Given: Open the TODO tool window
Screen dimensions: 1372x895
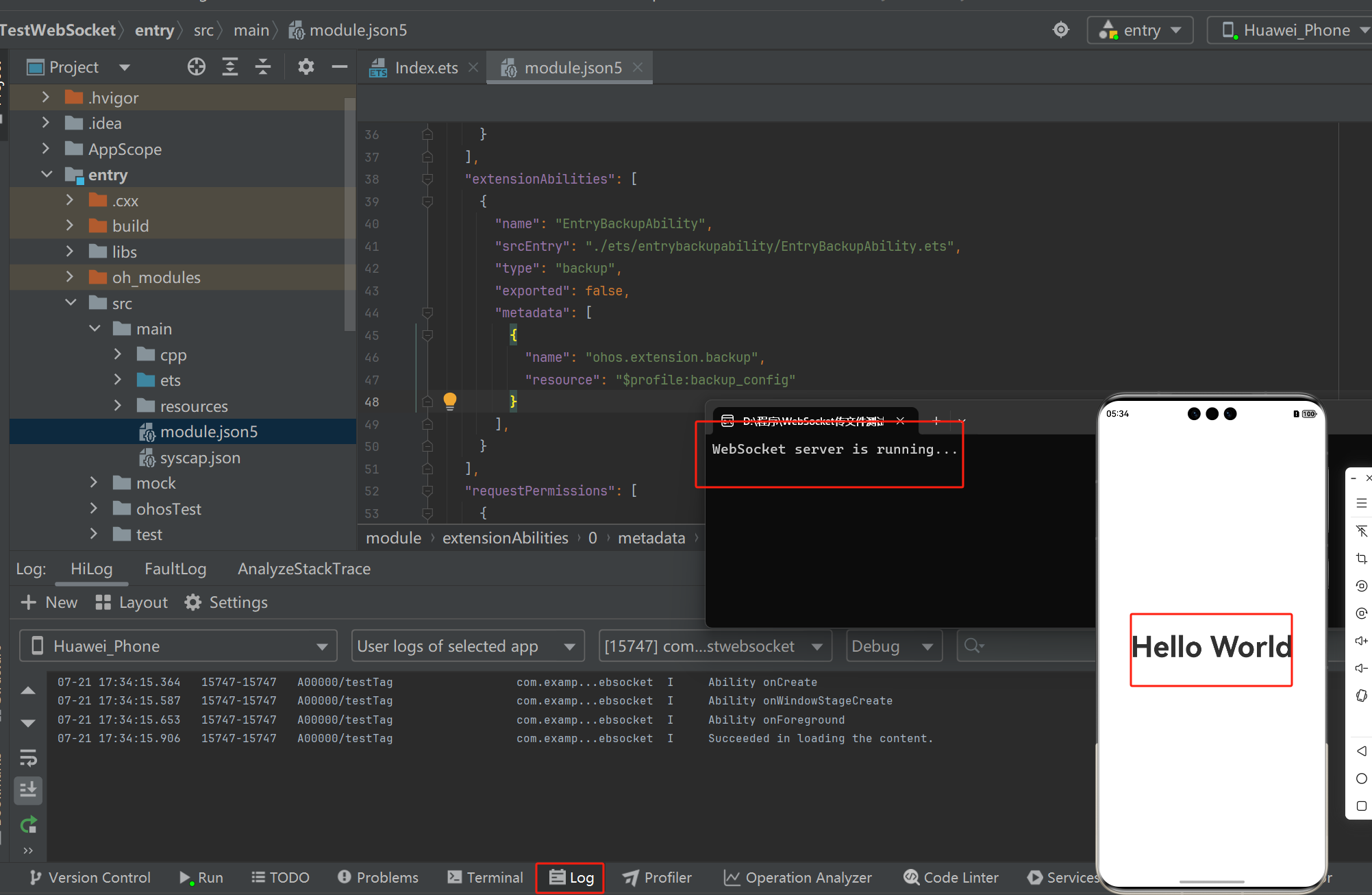Looking at the screenshot, I should point(280,877).
